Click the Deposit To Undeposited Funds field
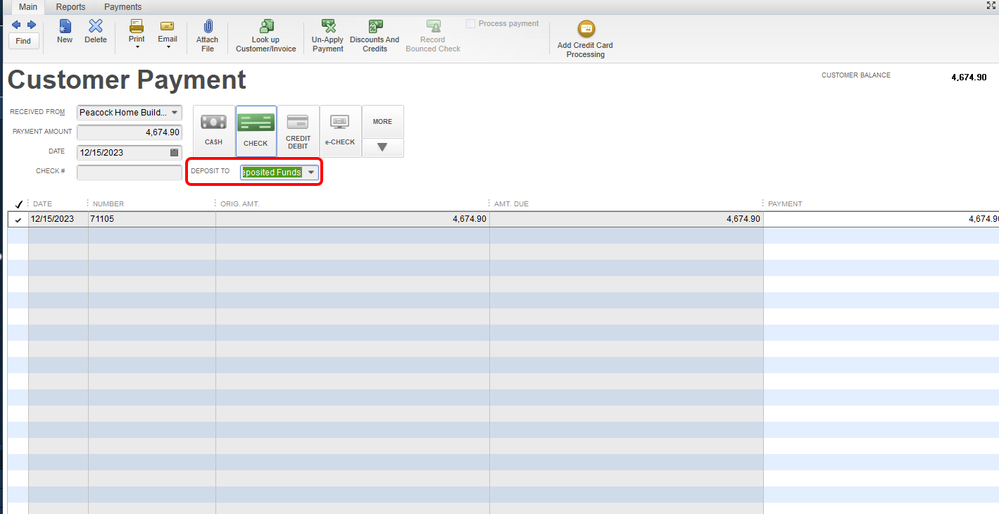This screenshot has width=999, height=514. 272,173
